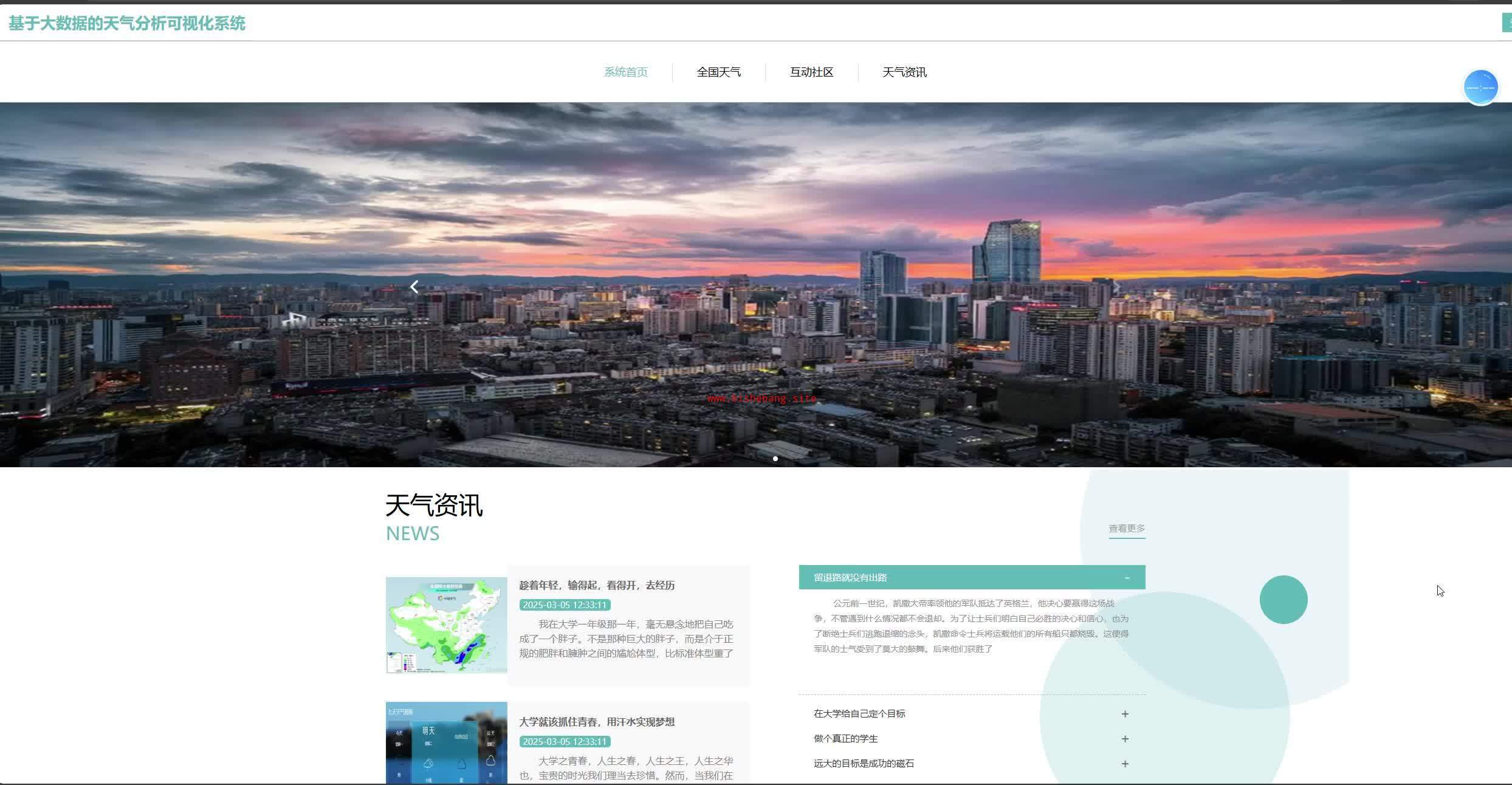Open the news title 趁着年轻，输得起，看得开，去经历
Screen dimensions: 1512x785
[x=597, y=585]
